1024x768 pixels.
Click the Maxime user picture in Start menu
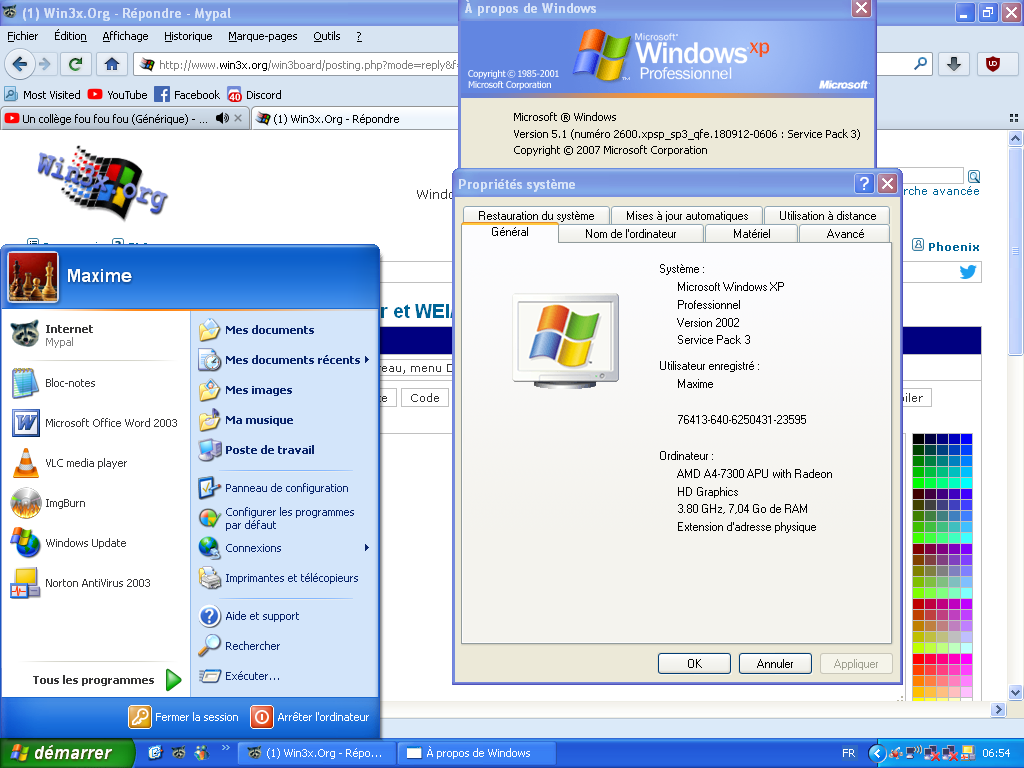(33, 278)
